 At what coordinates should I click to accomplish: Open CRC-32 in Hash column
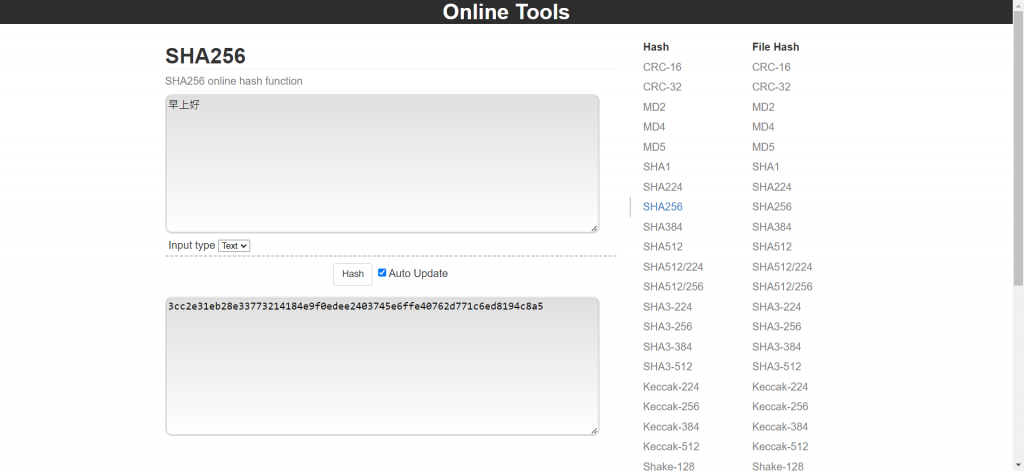point(662,87)
